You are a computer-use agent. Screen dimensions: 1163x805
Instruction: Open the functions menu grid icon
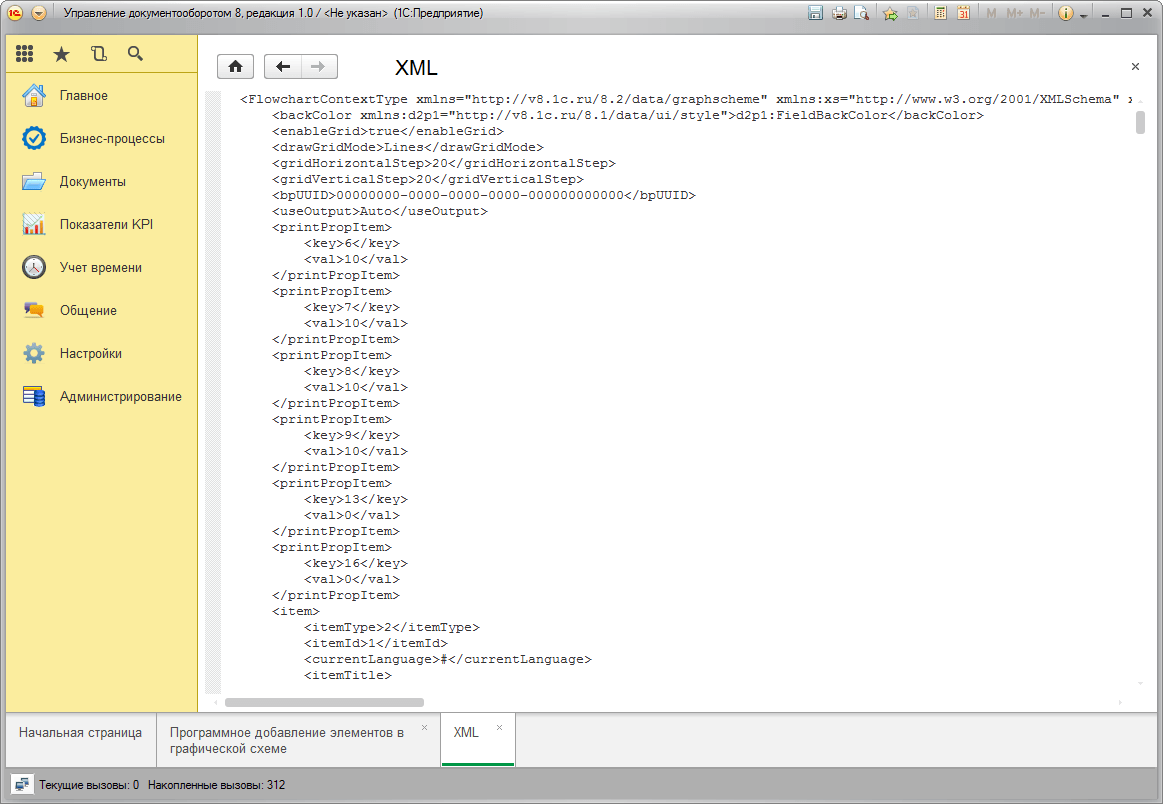(x=25, y=54)
